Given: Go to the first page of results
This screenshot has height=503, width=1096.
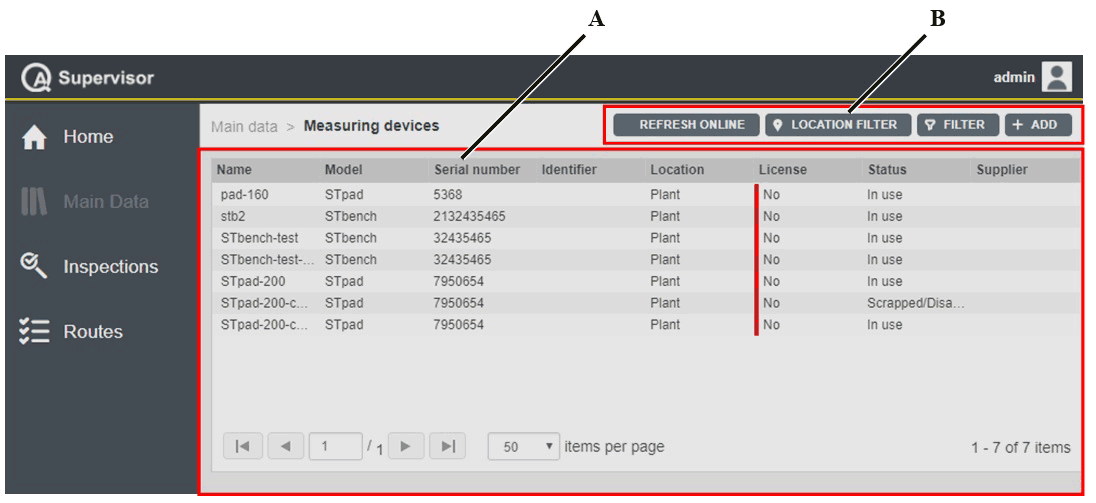Looking at the screenshot, I should [x=239, y=447].
